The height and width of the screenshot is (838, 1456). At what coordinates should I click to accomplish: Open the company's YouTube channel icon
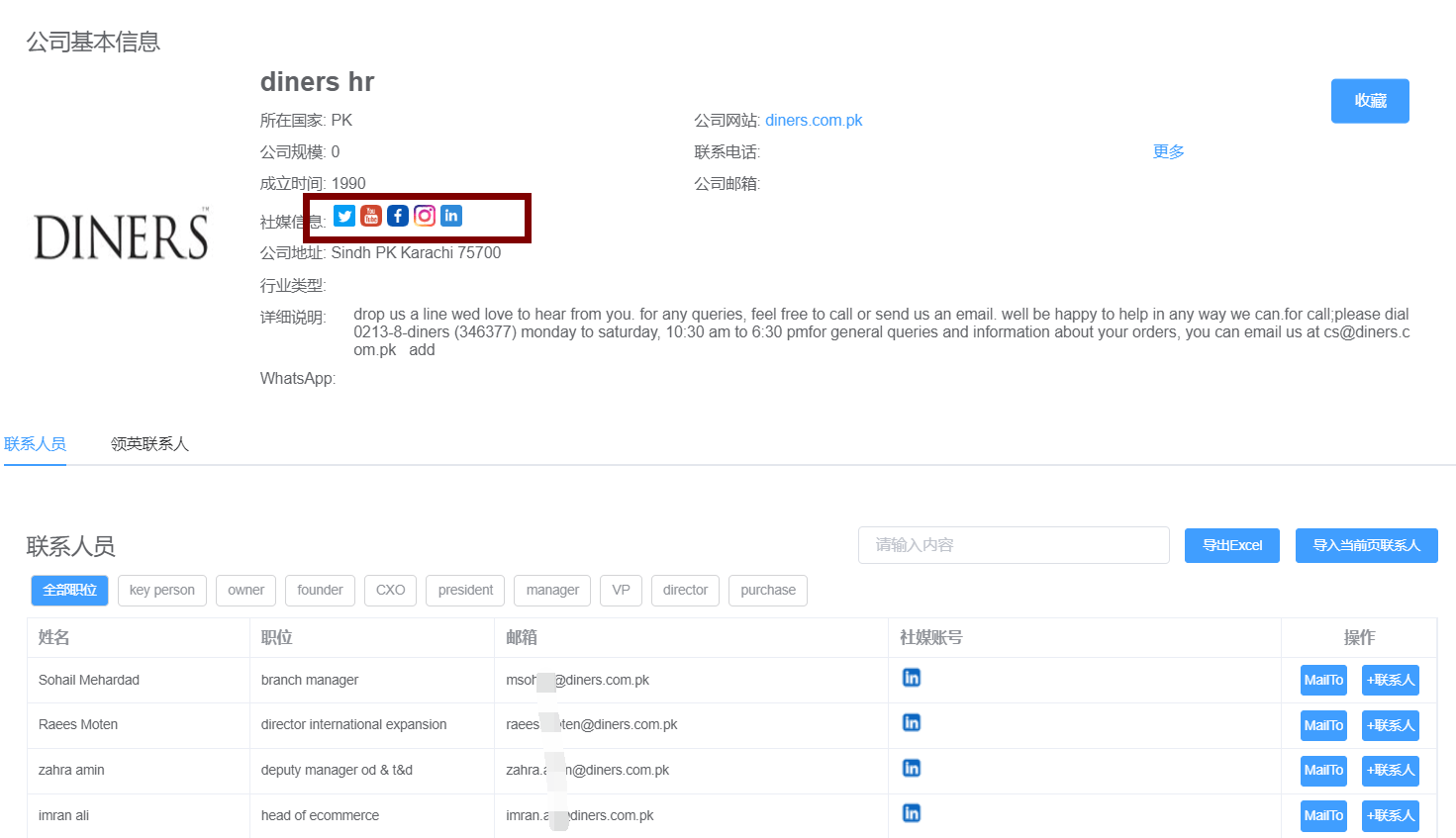371,216
